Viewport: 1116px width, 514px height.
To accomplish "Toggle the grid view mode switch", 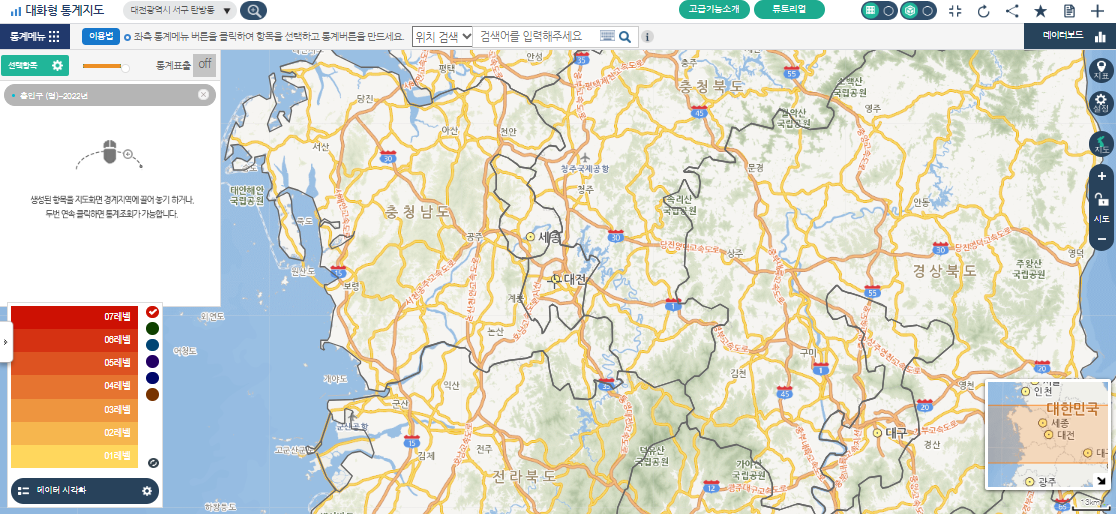I will click(879, 11).
